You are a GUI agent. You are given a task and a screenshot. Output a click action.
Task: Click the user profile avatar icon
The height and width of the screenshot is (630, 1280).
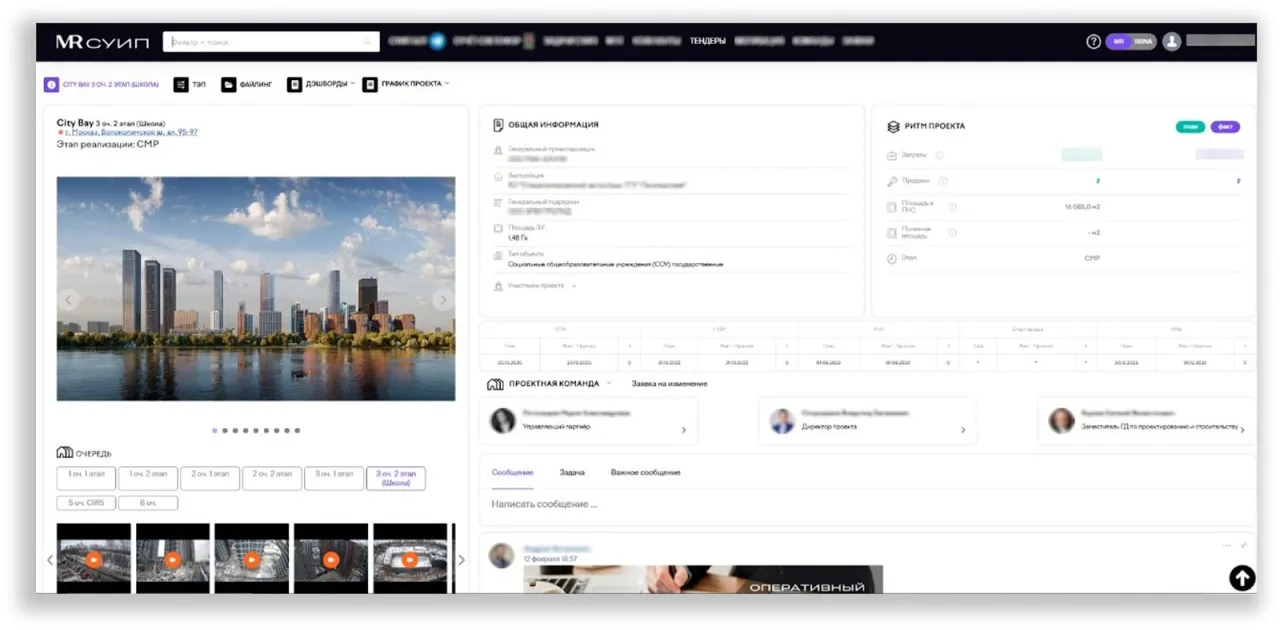[x=1171, y=42]
